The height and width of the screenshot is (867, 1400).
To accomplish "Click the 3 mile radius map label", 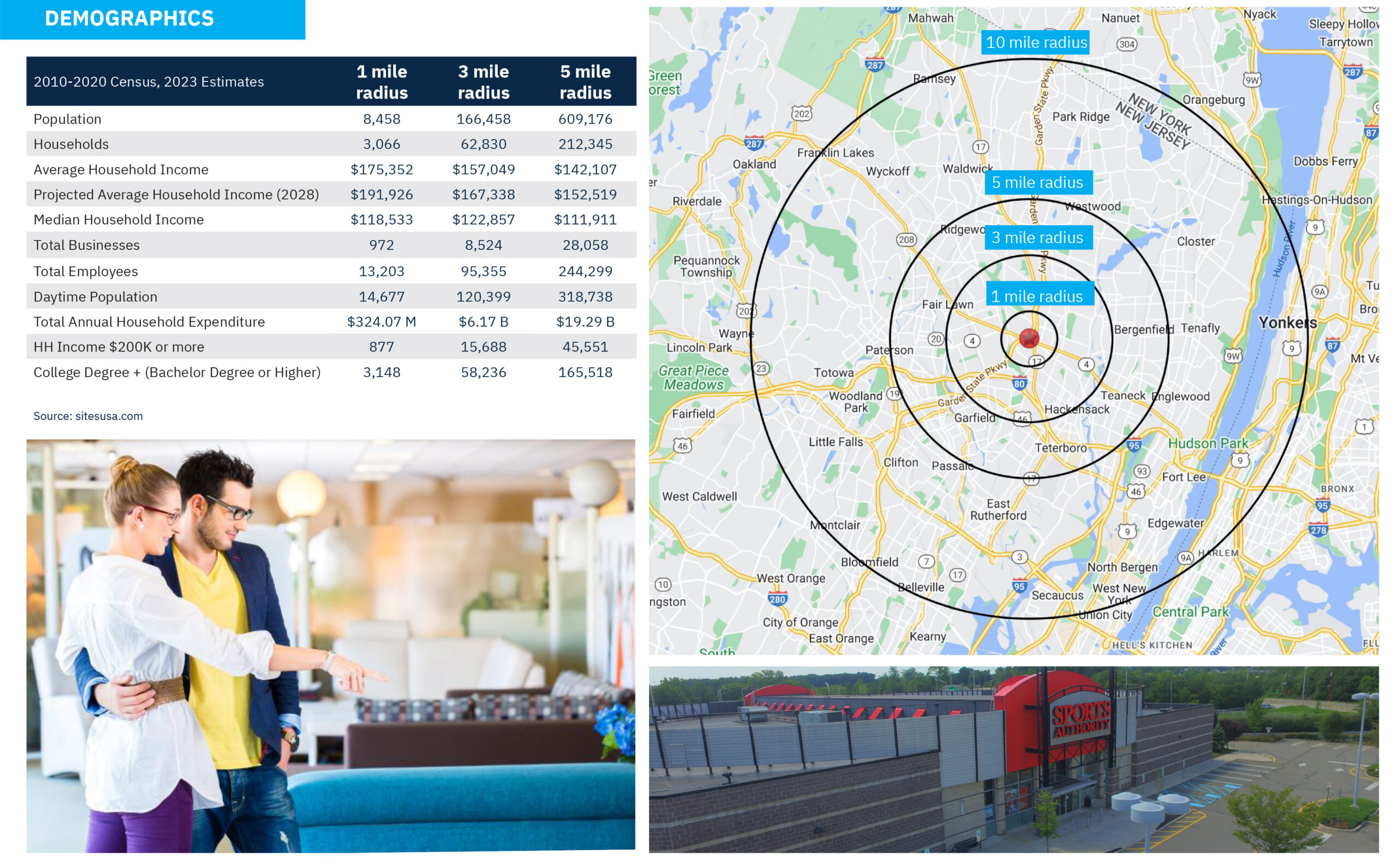I will [x=1037, y=237].
